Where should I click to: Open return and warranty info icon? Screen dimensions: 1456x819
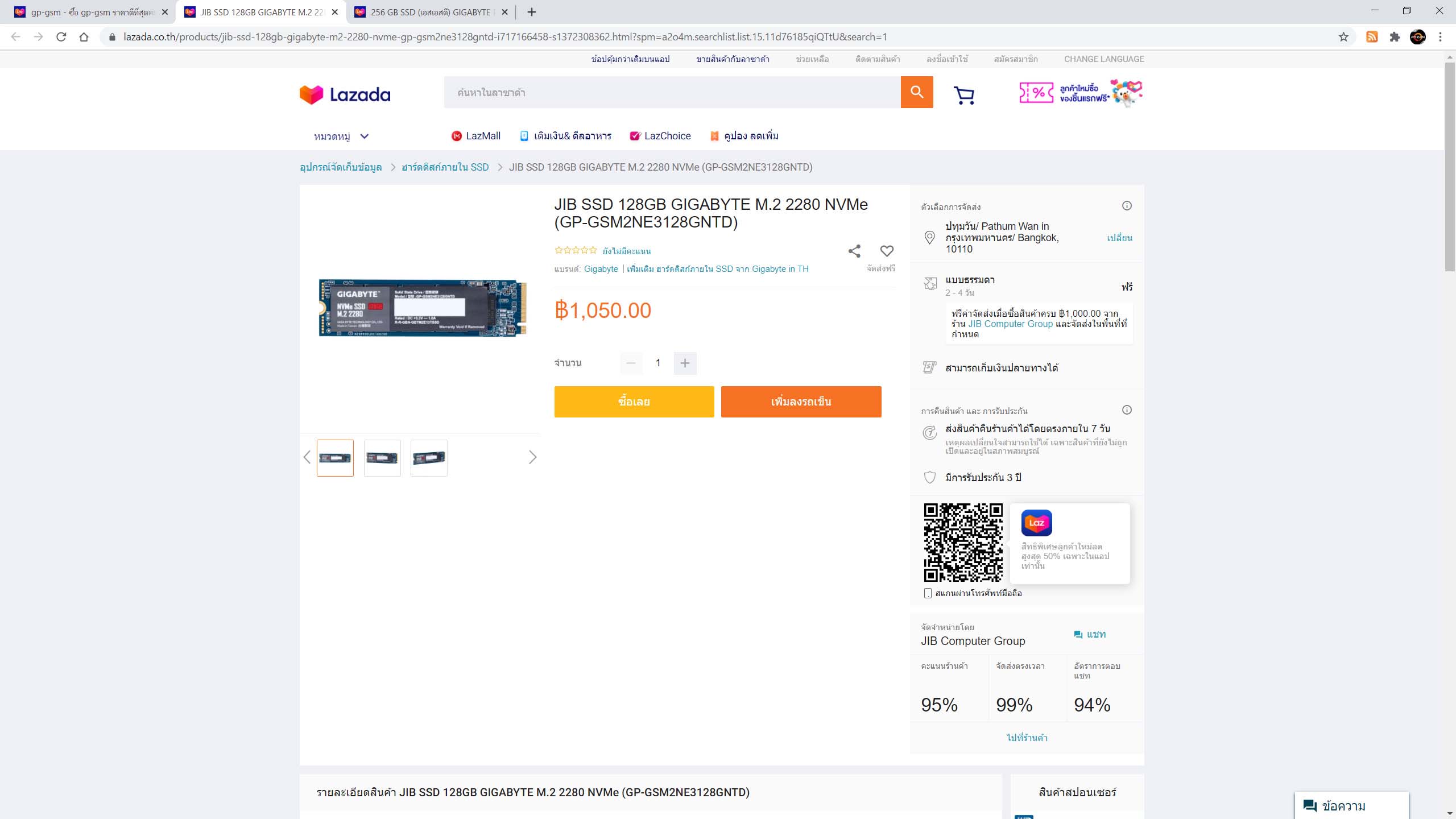click(x=1127, y=410)
